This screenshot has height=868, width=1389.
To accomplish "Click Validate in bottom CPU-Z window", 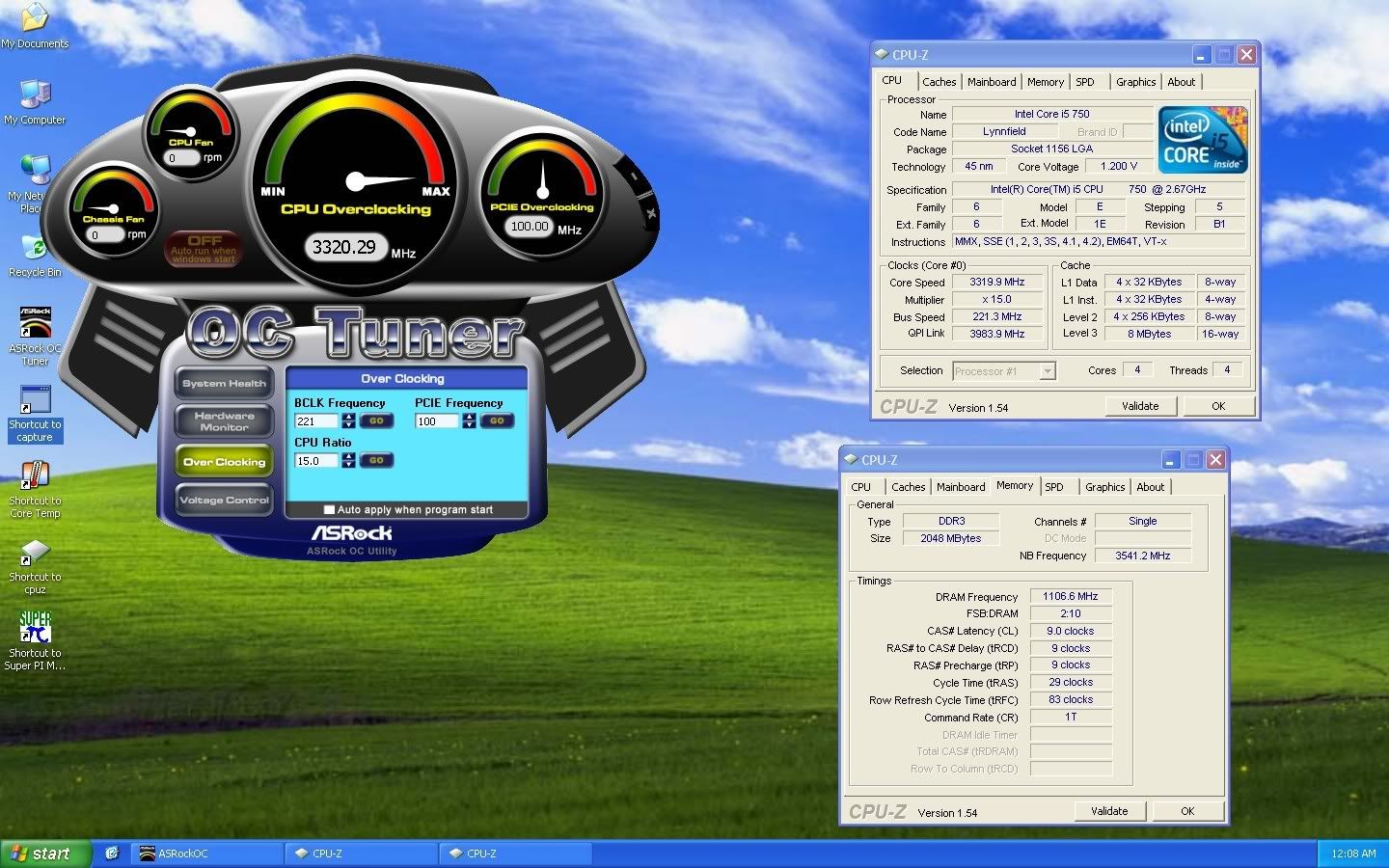I will (1109, 811).
